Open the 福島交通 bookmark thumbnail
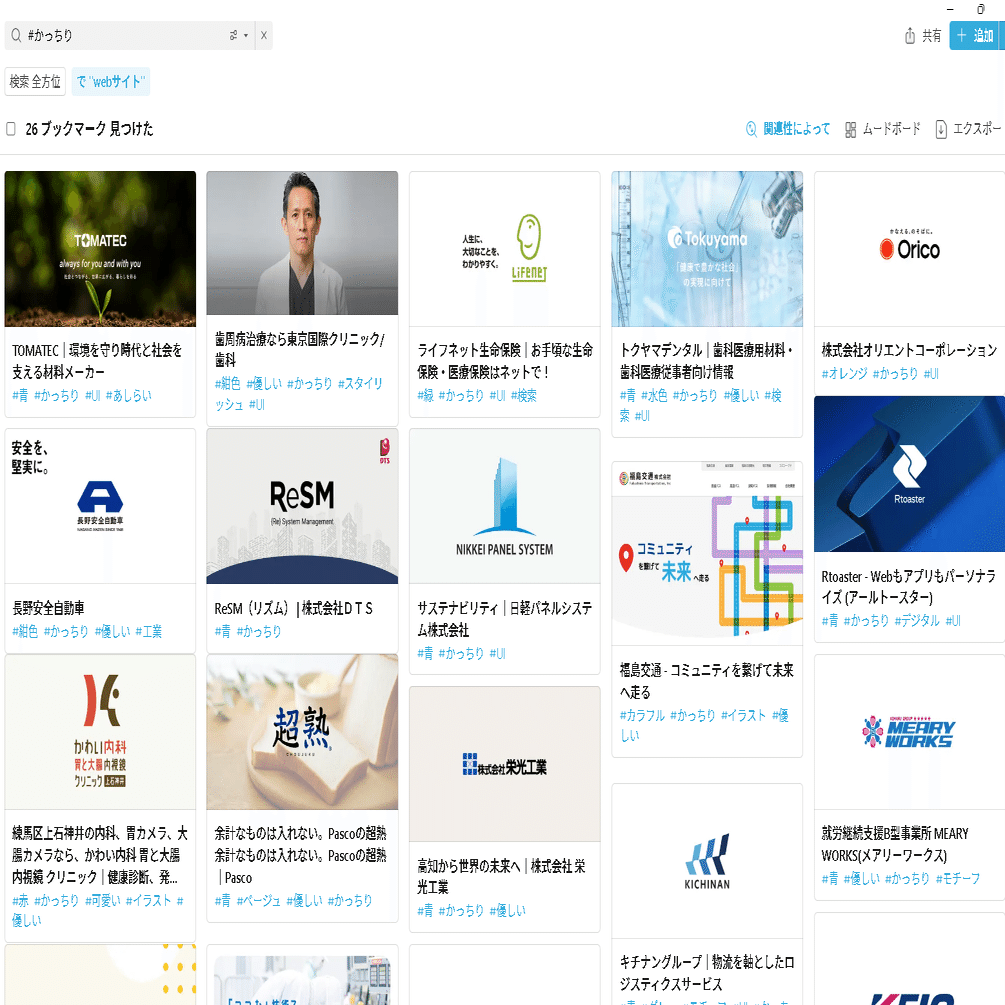Image resolution: width=1005 pixels, height=1005 pixels. 707,553
